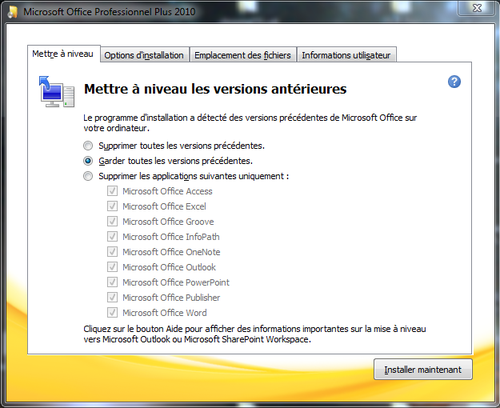The height and width of the screenshot is (408, 500).
Task: Toggle the Microsoft Office Outlook checkbox
Action: 112,267
